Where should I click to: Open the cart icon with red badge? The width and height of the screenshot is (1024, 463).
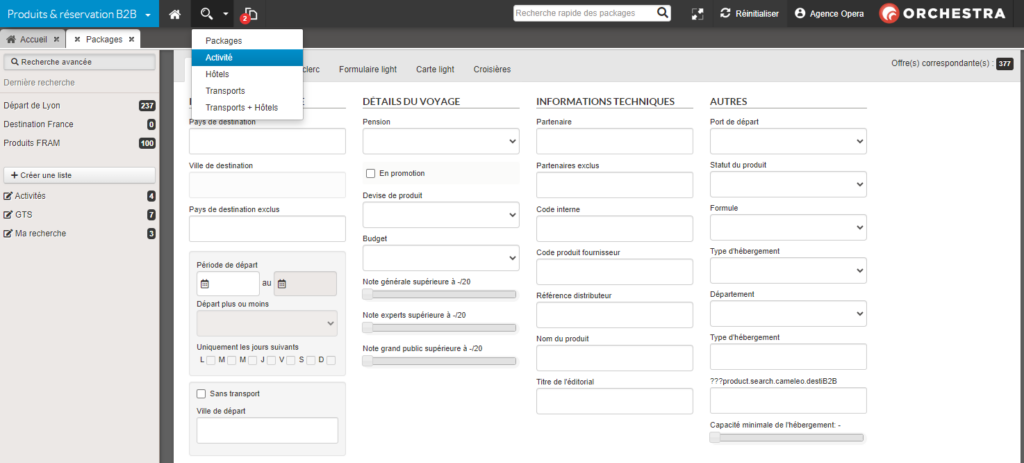point(250,14)
